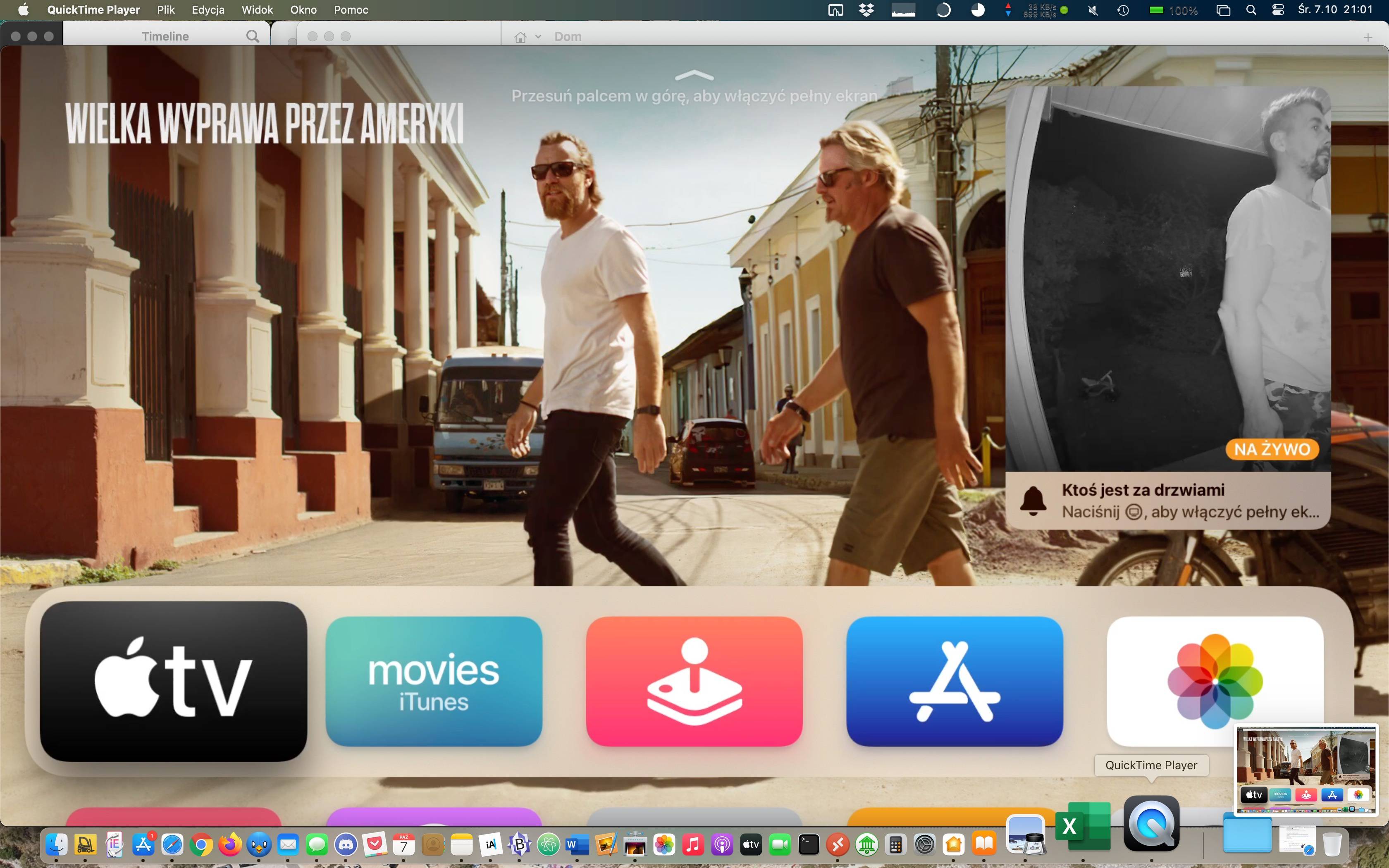Open Finder from the Dock
This screenshot has height=868, width=1389.
[x=56, y=844]
